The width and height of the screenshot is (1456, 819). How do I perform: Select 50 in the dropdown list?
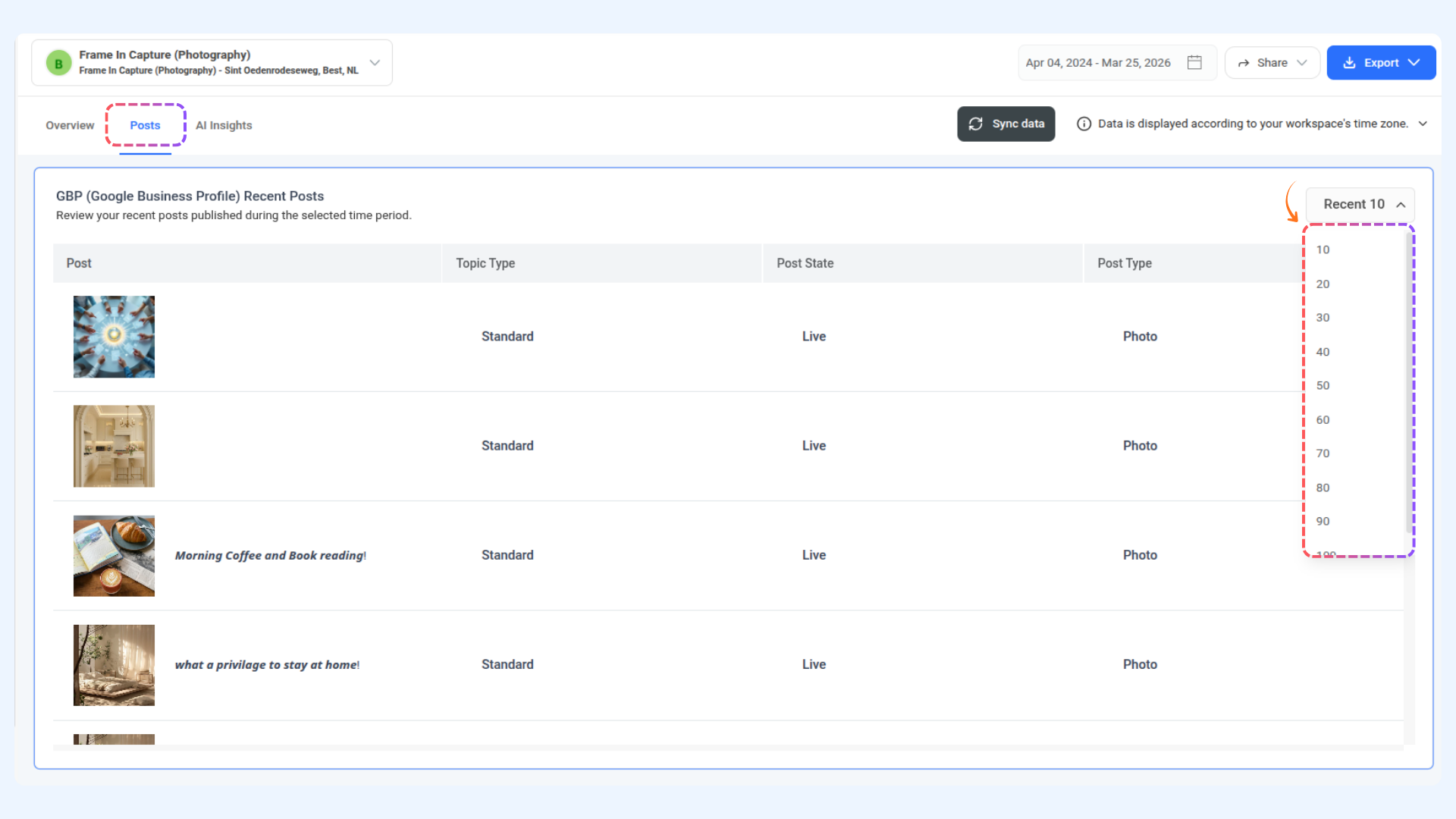[1323, 386]
